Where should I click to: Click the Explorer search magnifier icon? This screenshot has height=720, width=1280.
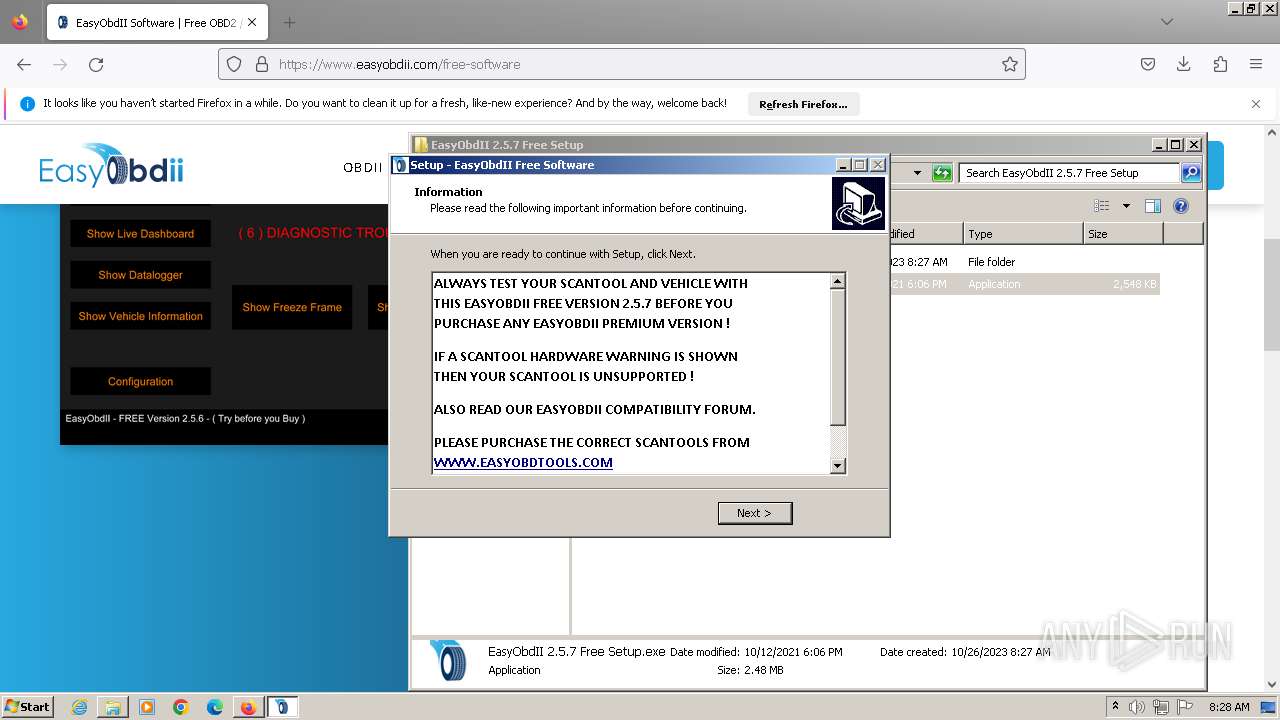coord(1190,173)
